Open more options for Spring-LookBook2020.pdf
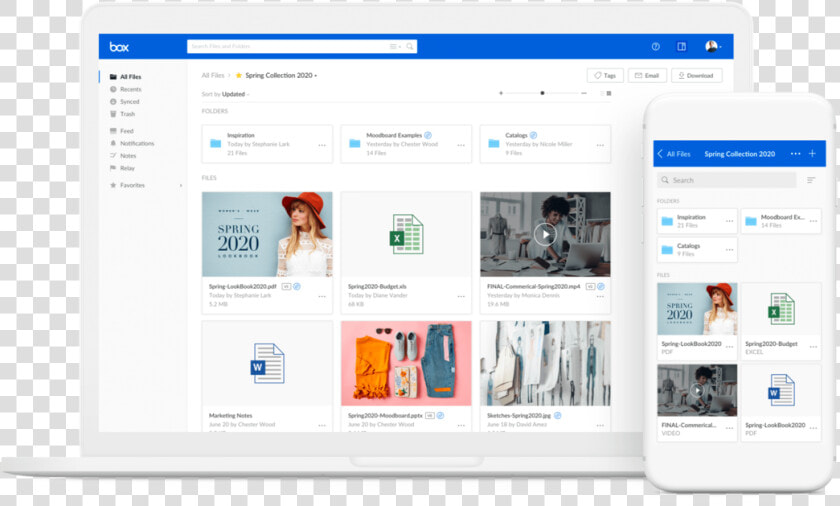 [x=322, y=296]
